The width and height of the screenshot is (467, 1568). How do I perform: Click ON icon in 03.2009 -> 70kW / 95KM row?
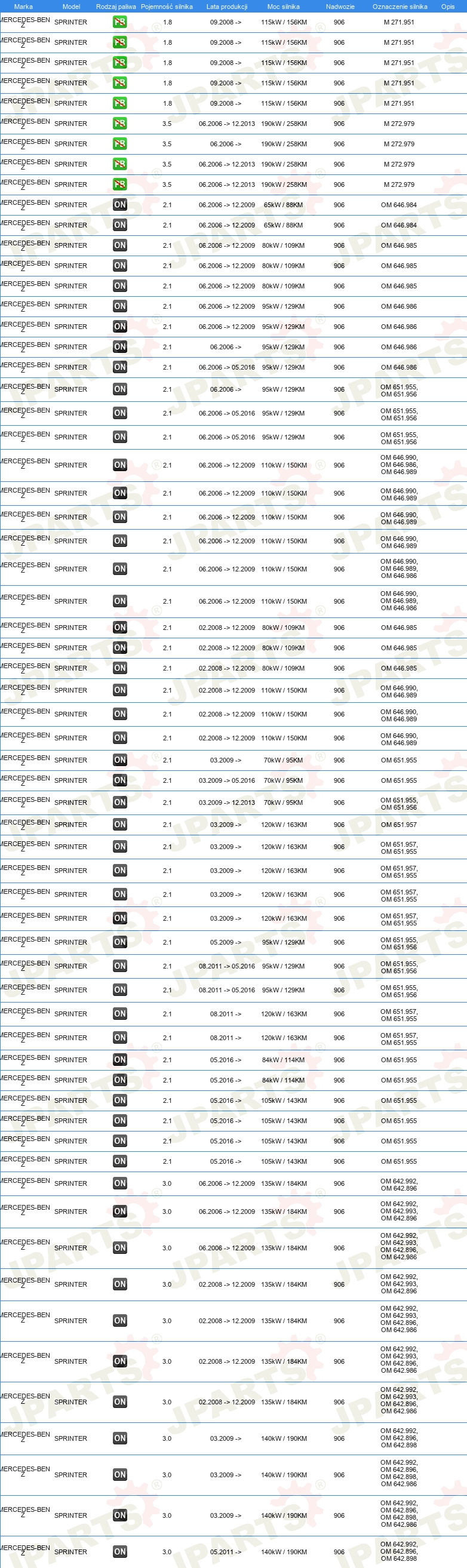pos(120,760)
